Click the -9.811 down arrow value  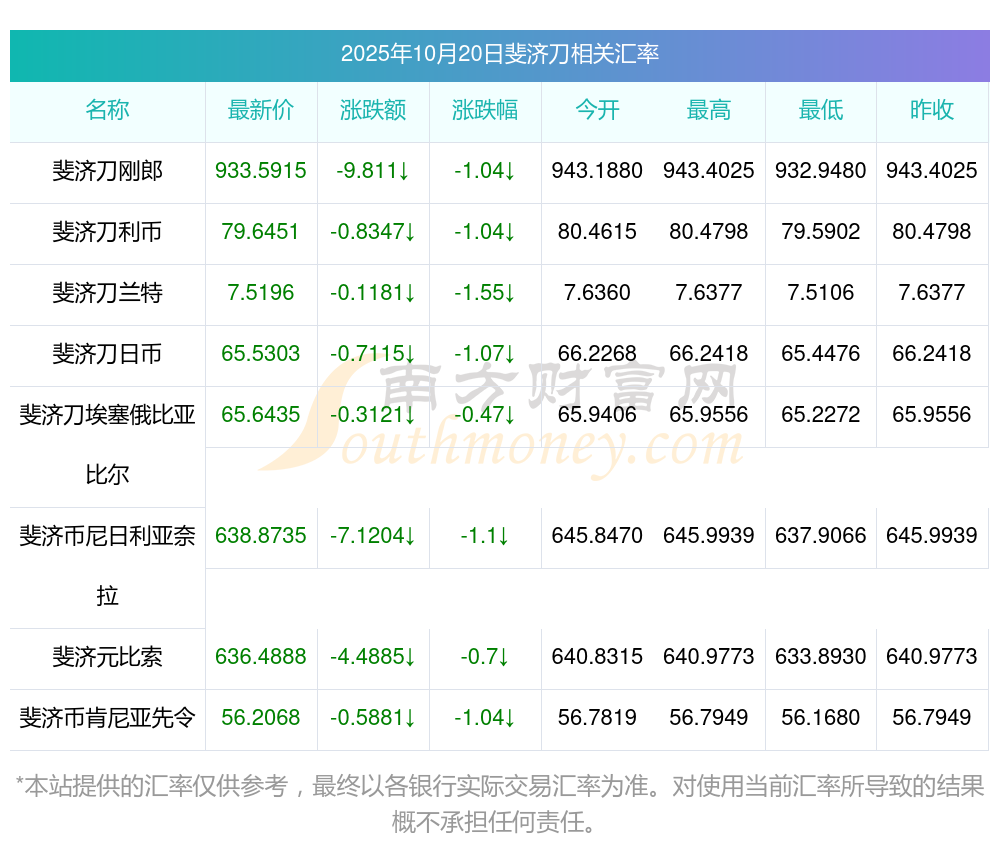point(373,171)
